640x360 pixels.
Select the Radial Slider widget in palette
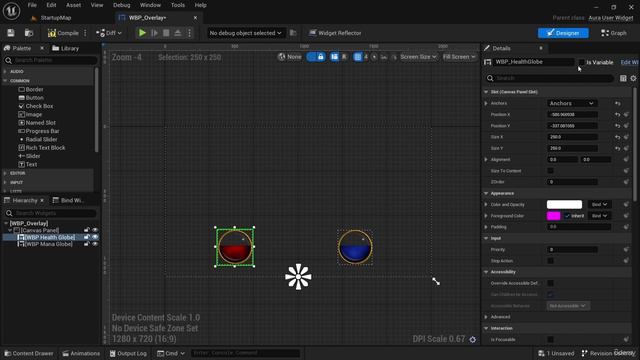[38, 140]
